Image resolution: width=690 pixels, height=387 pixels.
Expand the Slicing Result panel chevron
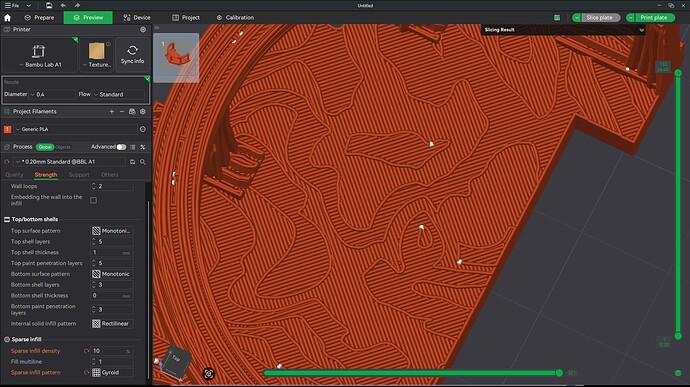(642, 30)
